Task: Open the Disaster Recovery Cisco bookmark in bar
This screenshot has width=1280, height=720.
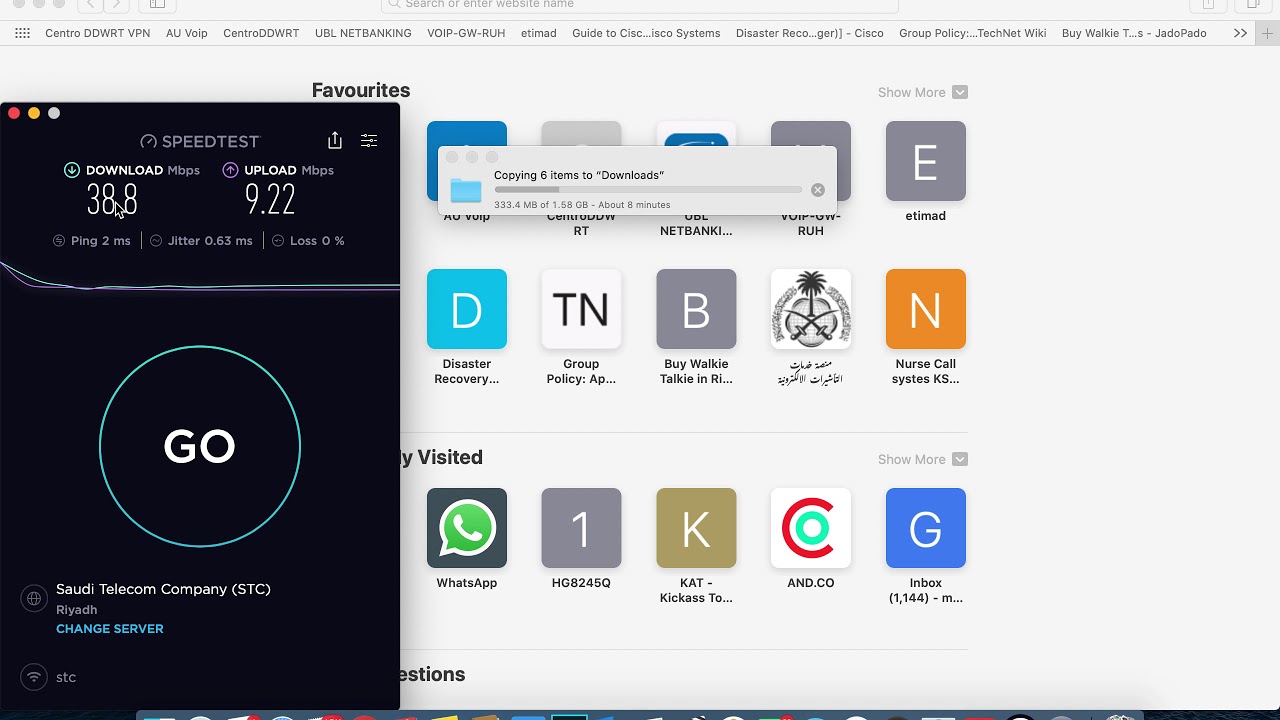Action: point(810,33)
